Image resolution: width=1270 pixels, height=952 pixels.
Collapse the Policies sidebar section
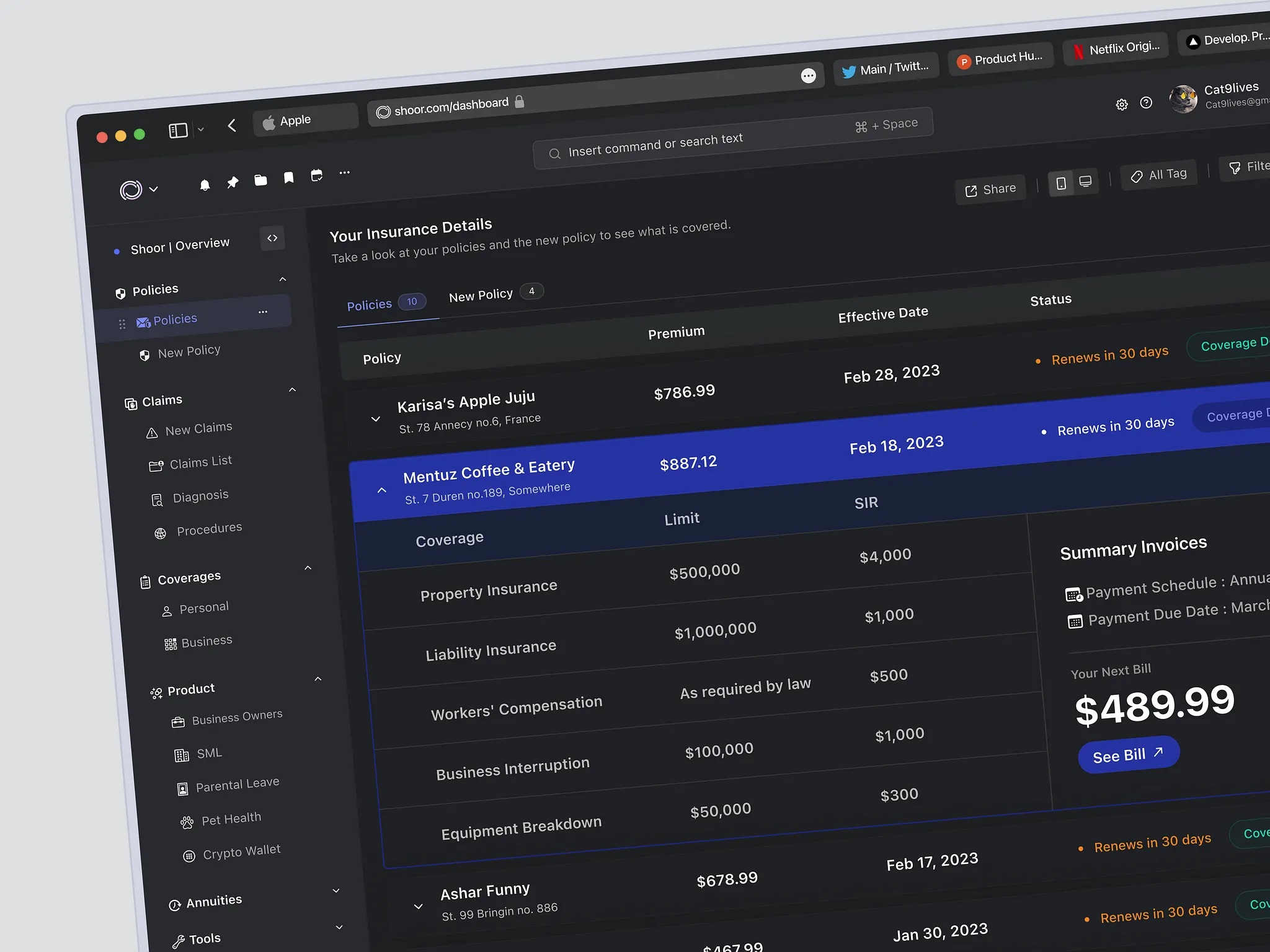coord(283,279)
